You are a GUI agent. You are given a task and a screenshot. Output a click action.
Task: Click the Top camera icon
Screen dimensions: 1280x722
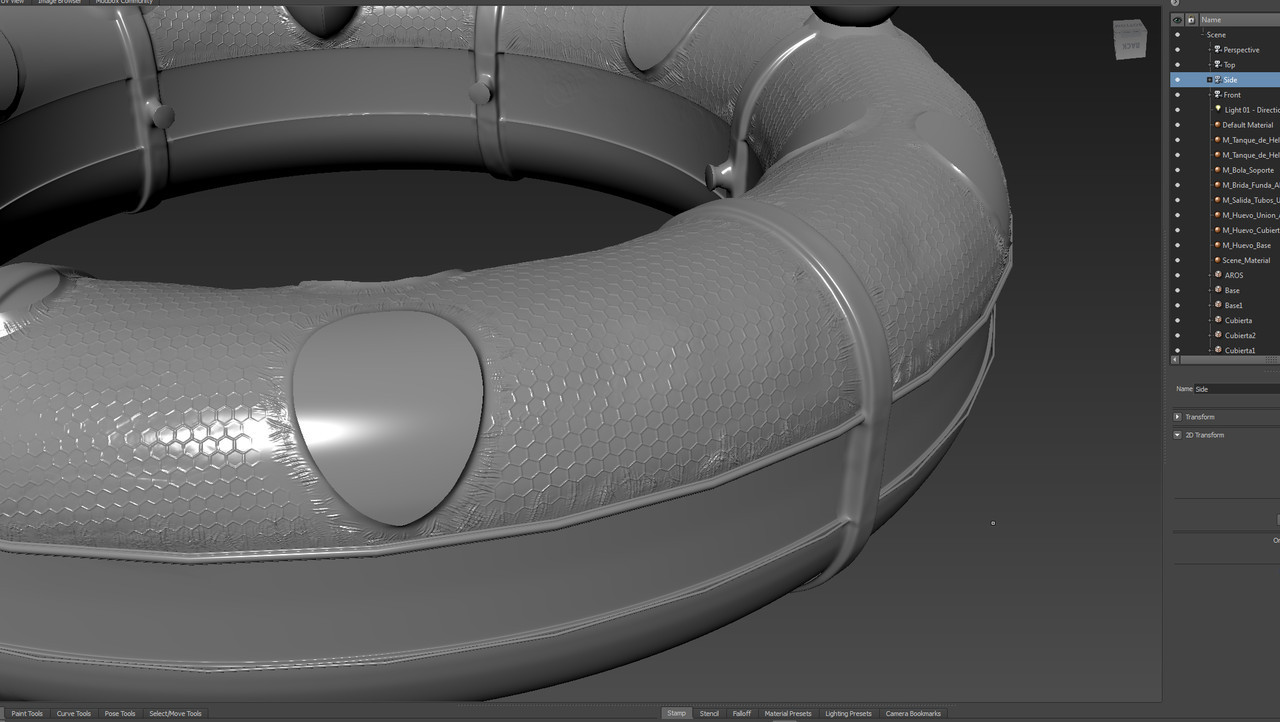[1218, 65]
